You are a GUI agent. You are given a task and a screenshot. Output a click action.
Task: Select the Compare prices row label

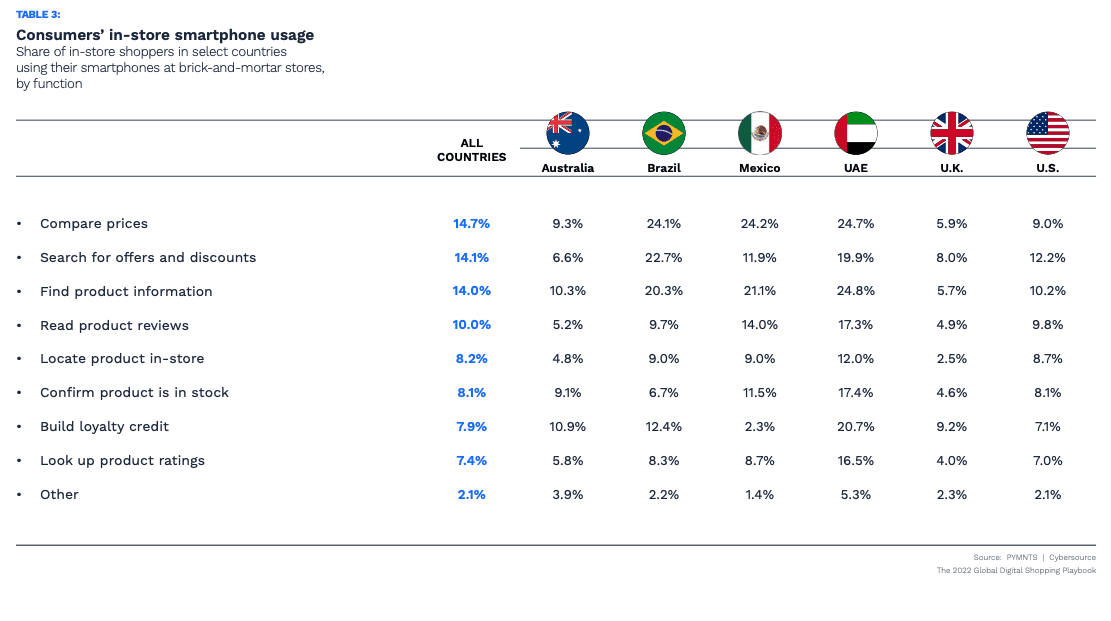pyautogui.click(x=94, y=224)
